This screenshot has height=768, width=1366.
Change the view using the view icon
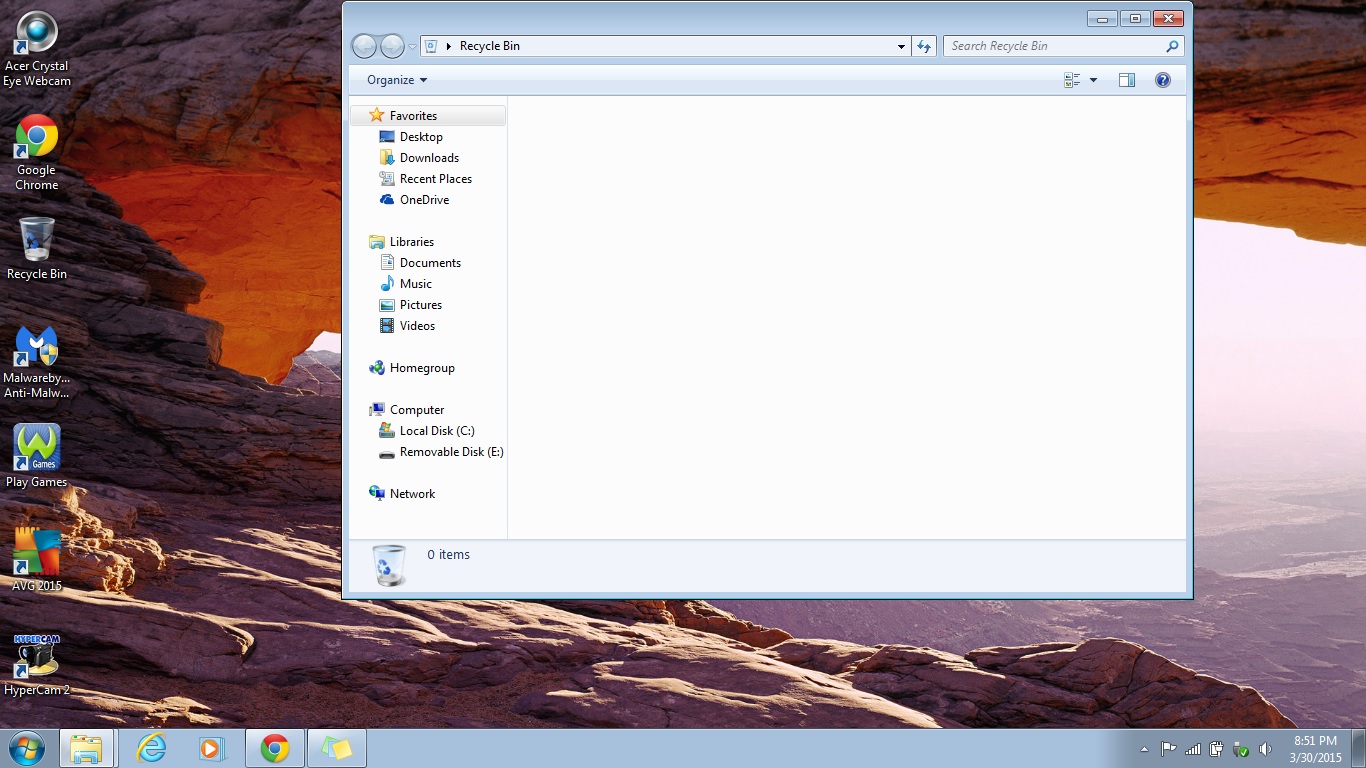pos(1073,80)
